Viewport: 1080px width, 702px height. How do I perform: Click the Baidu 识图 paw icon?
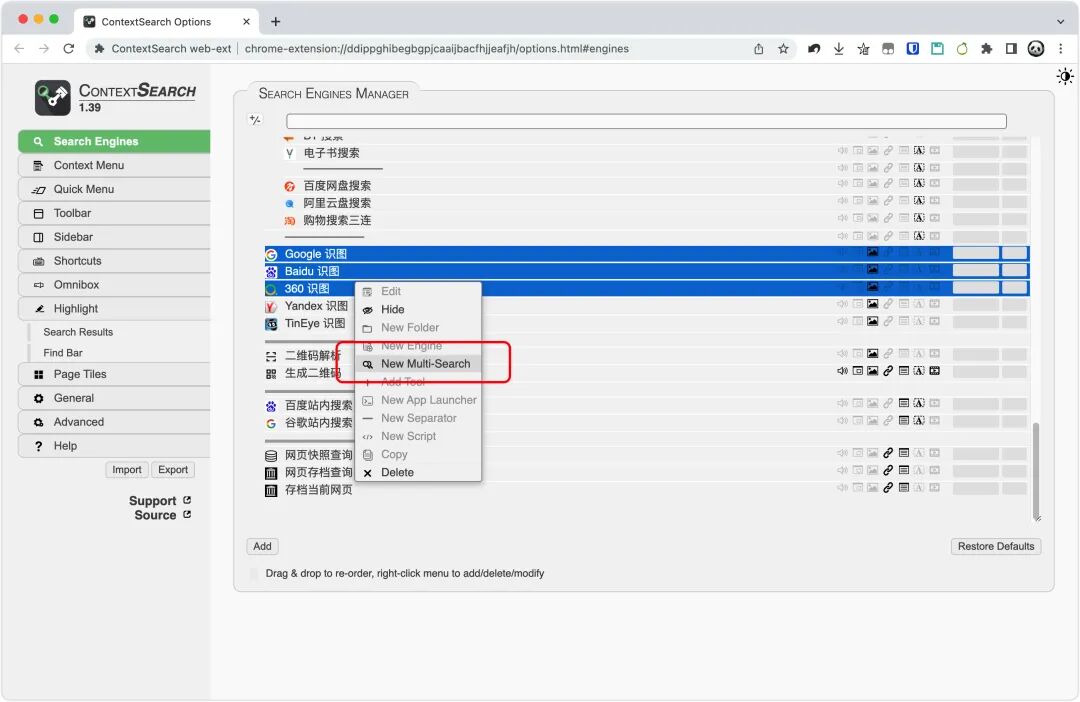271,271
